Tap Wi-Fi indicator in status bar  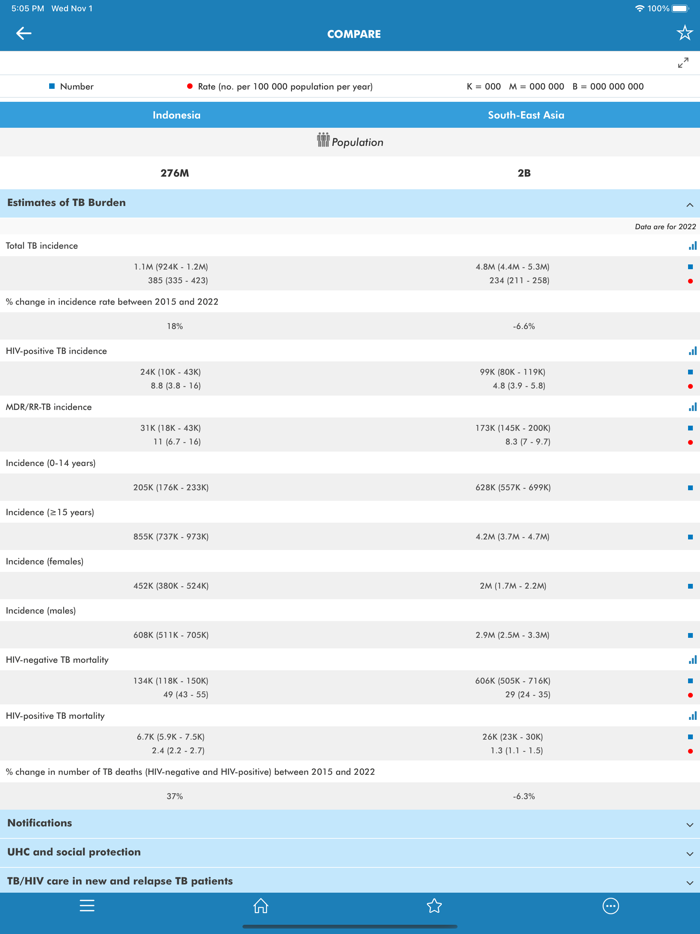click(x=640, y=8)
